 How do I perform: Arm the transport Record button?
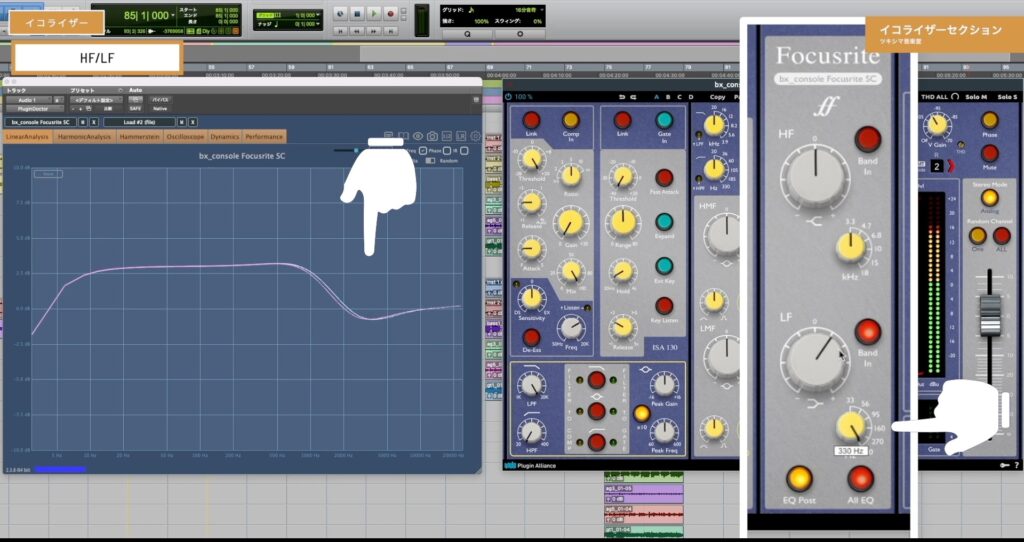click(391, 14)
